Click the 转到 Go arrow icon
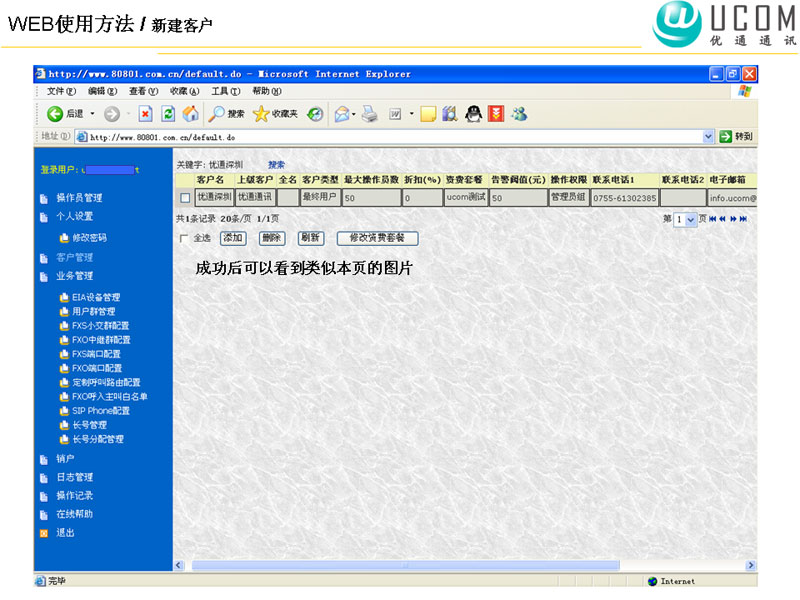This screenshot has height=600, width=800. click(x=726, y=137)
